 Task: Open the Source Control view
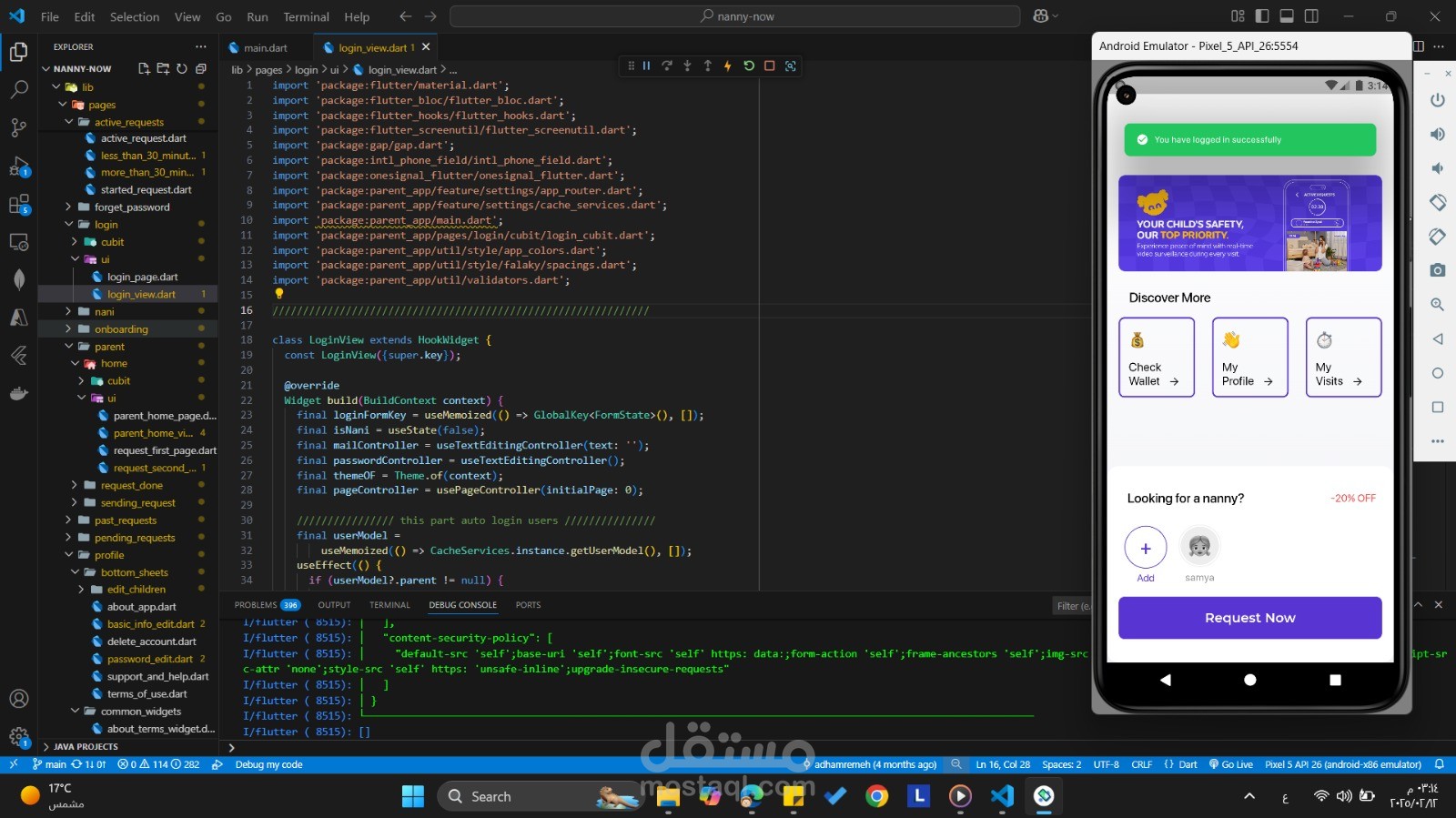18,127
